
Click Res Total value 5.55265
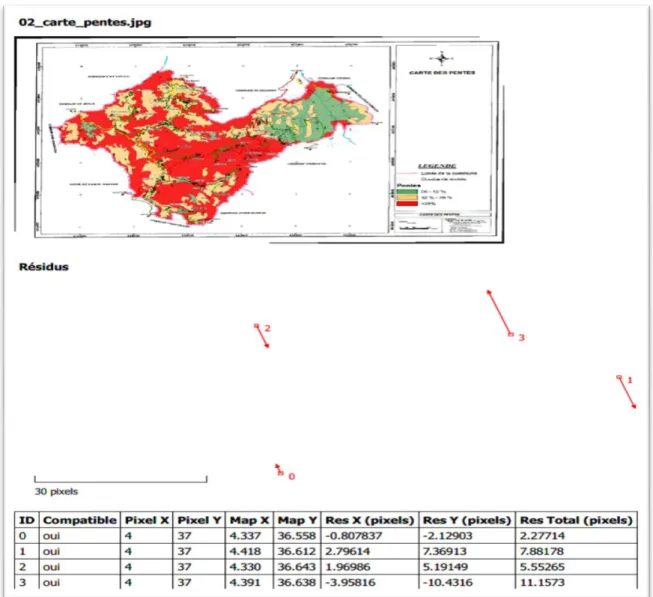pyautogui.click(x=542, y=567)
